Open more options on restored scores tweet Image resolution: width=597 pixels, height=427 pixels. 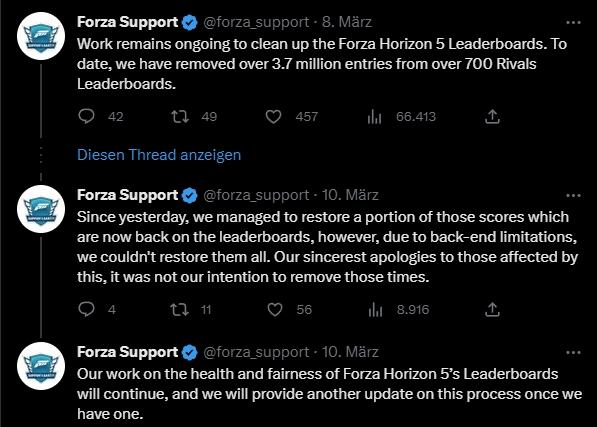573,196
